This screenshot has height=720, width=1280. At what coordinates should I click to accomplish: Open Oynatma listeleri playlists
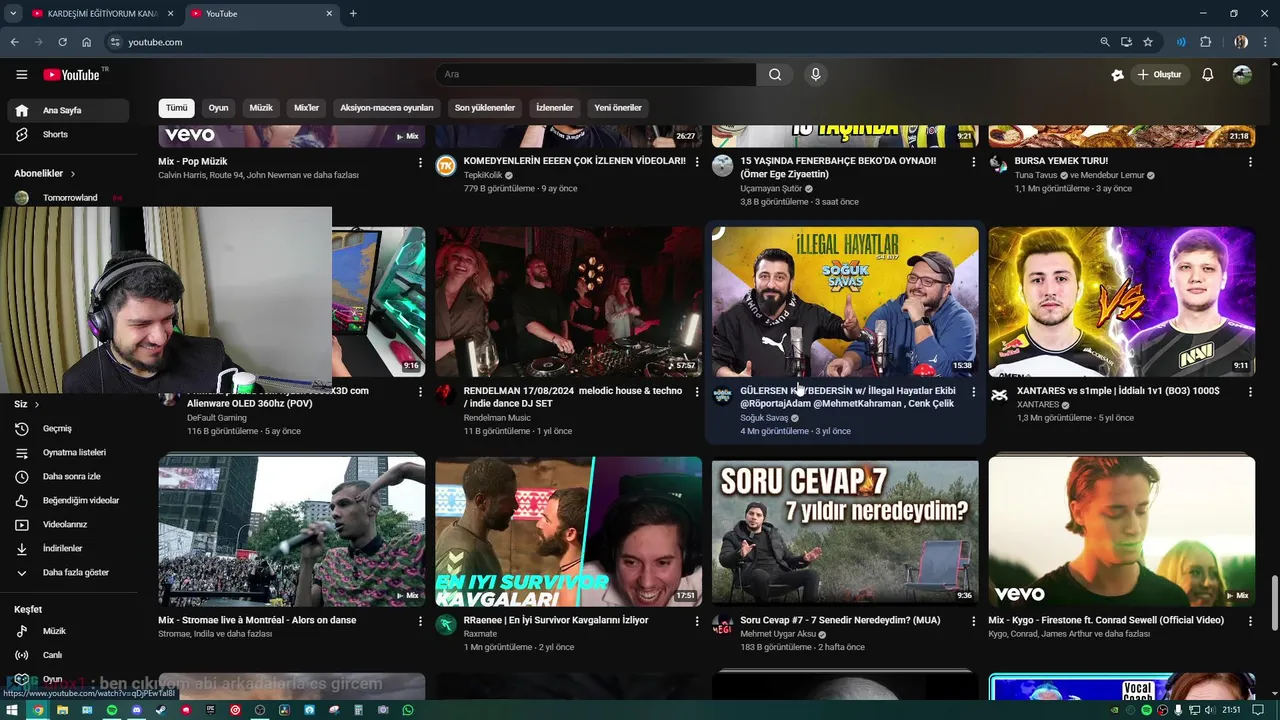(68, 452)
